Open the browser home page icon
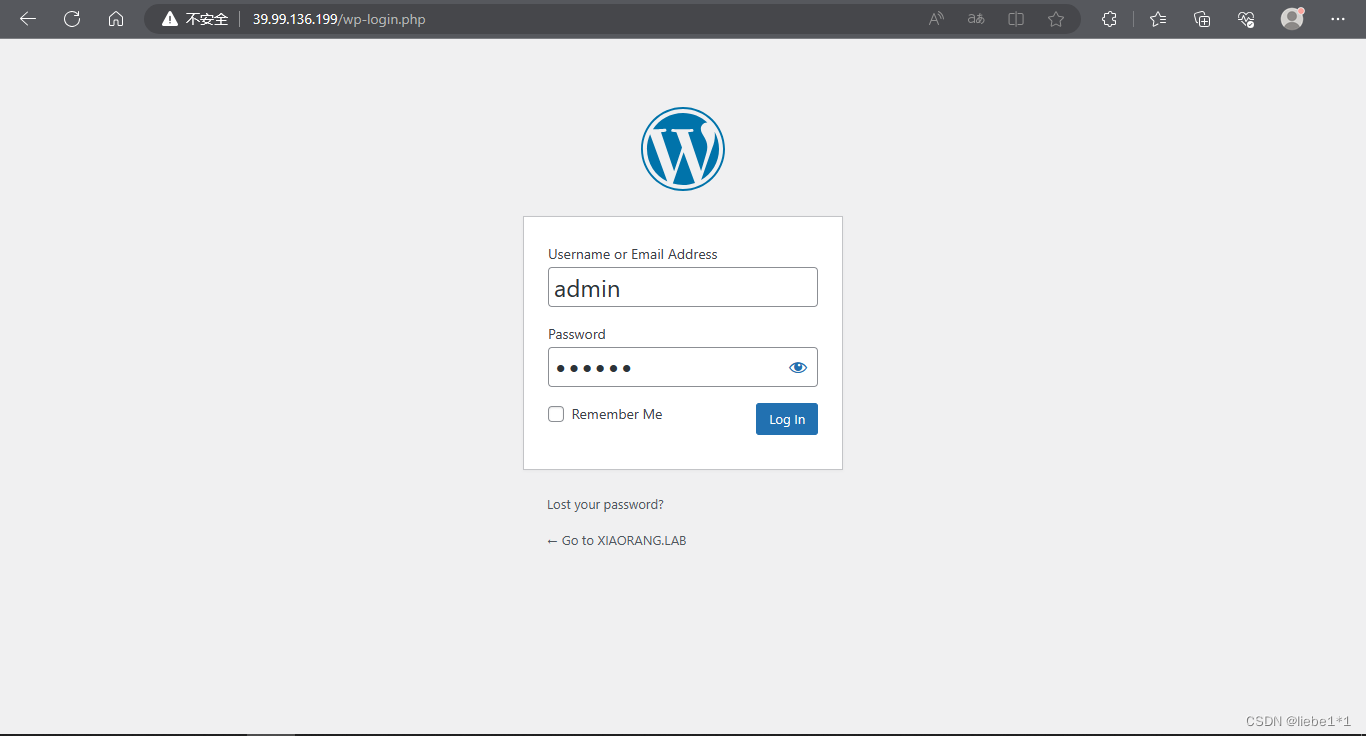The image size is (1366, 736). tap(116, 19)
